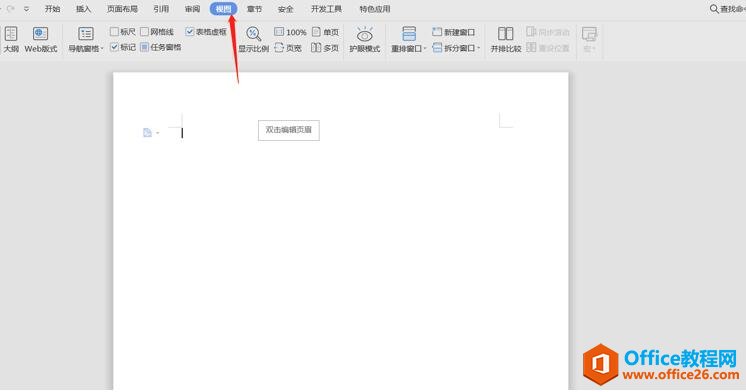The height and width of the screenshot is (392, 746).
Task: Set zoom to 100%
Action: (x=290, y=32)
